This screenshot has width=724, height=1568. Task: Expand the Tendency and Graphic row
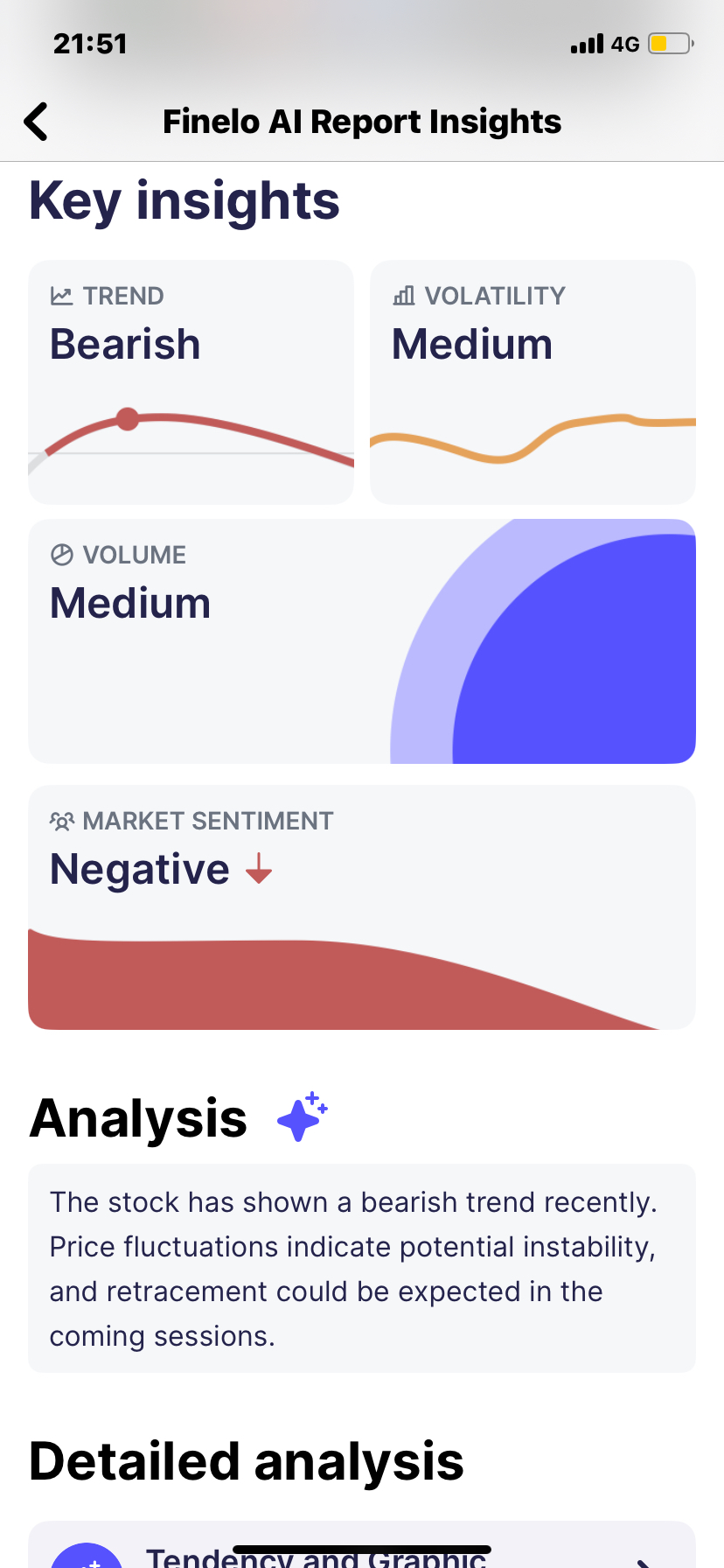362,1545
